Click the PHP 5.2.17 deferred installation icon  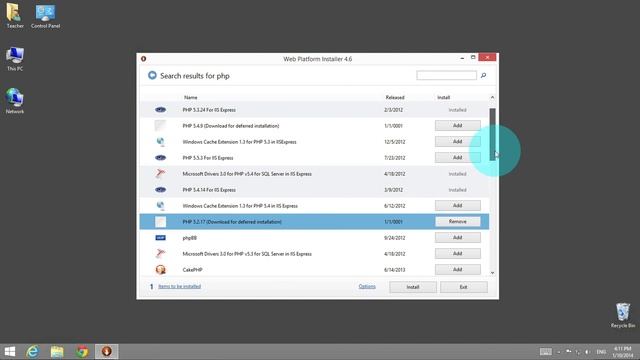tap(160, 222)
